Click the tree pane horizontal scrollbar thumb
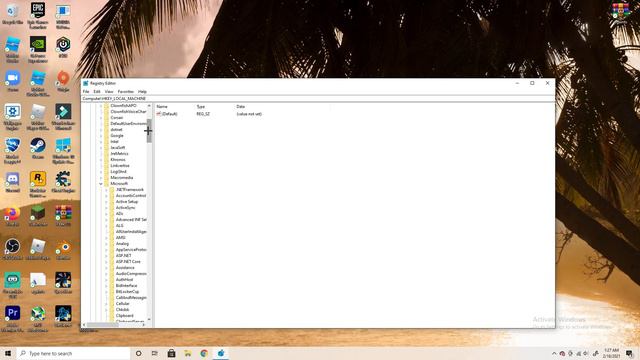640x360 pixels. [x=103, y=325]
